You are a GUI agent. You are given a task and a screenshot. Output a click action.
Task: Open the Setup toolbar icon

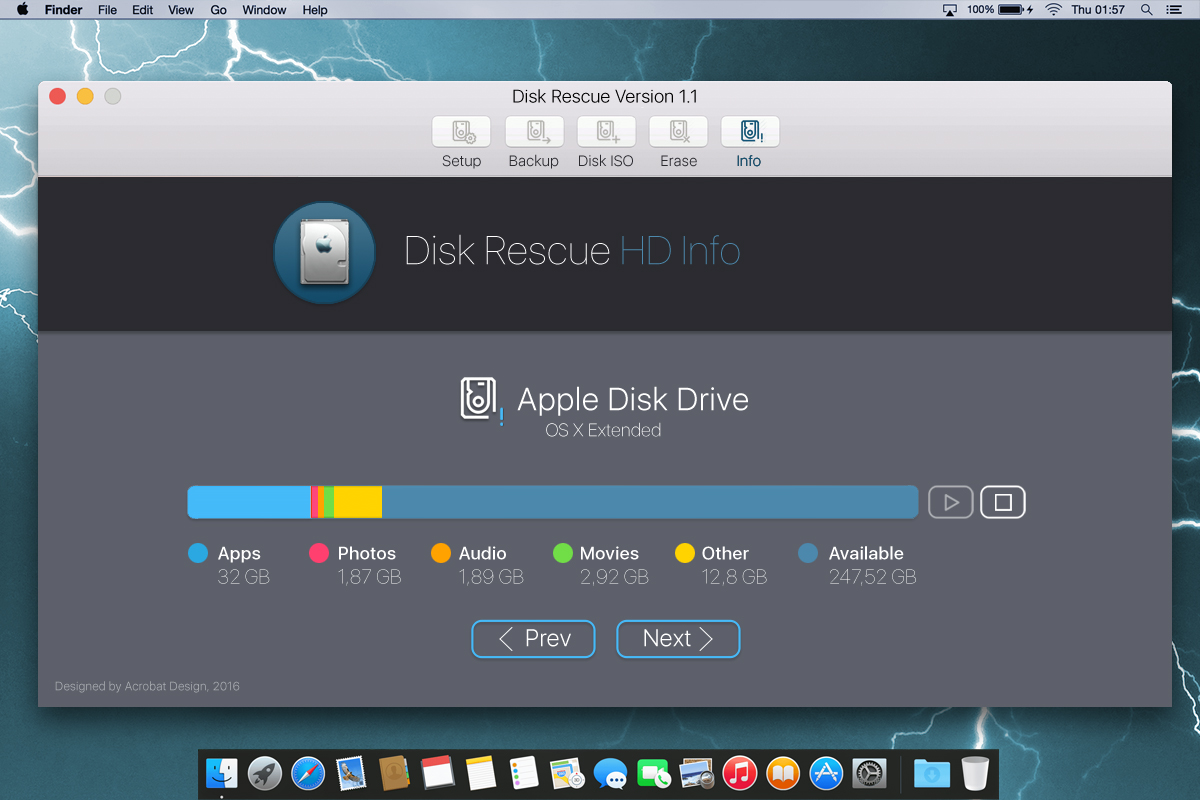461,132
